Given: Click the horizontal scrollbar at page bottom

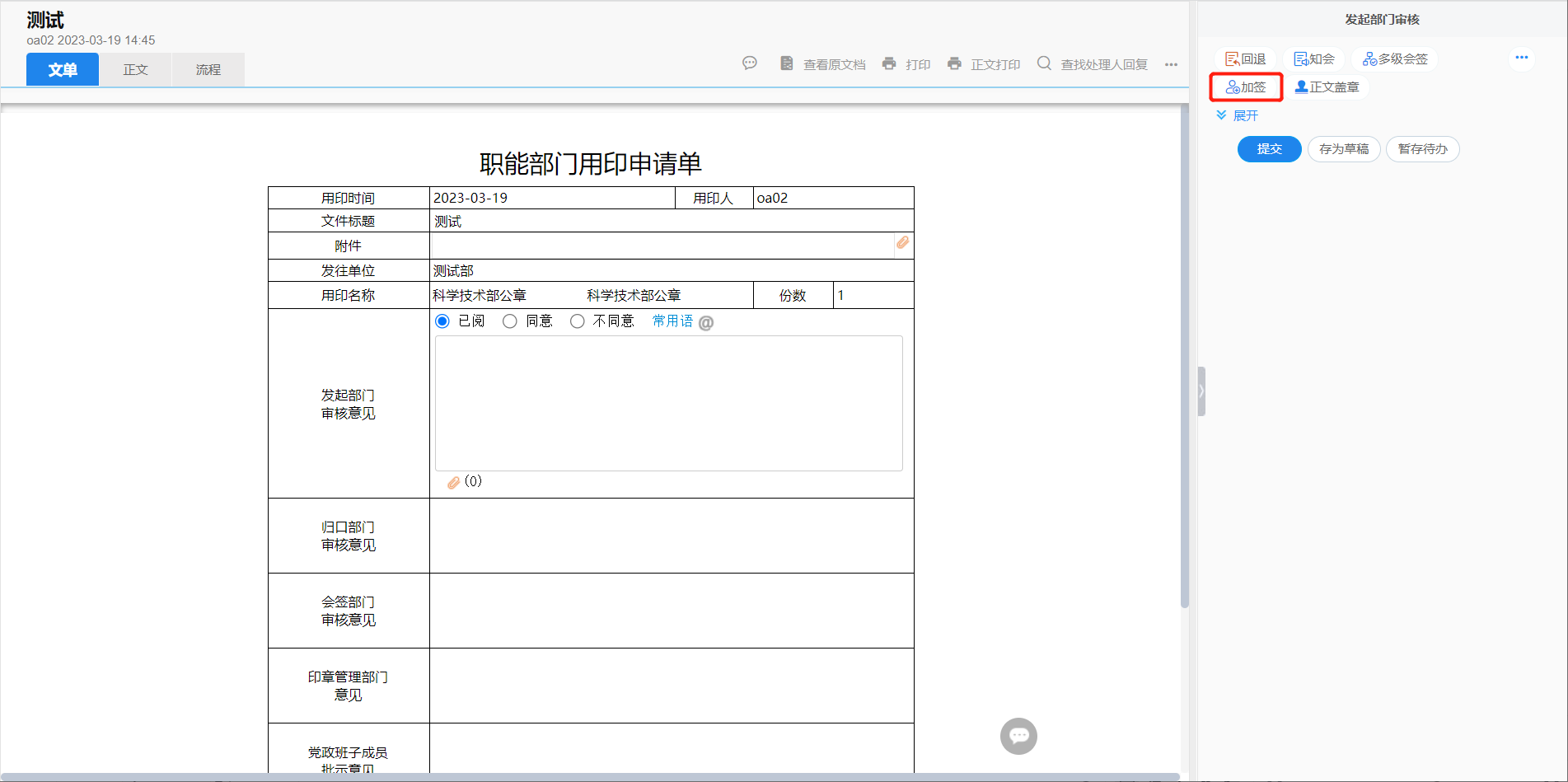Looking at the screenshot, I should tap(590, 777).
